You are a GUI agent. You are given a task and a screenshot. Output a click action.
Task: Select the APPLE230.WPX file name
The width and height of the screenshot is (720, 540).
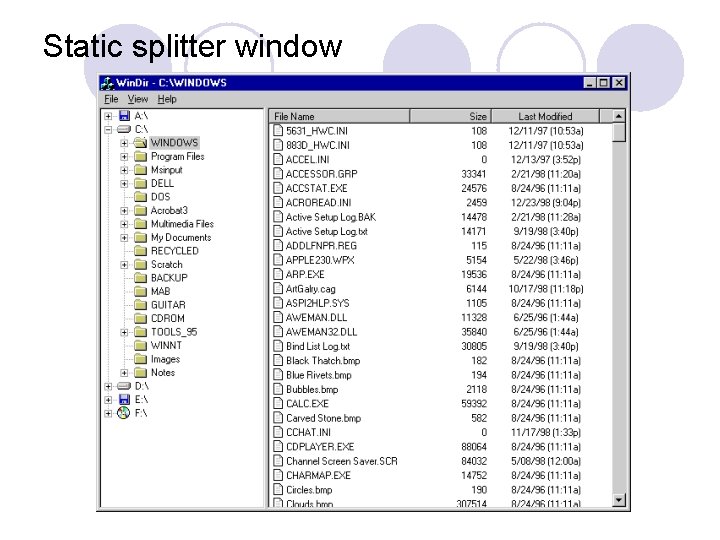(x=320, y=260)
